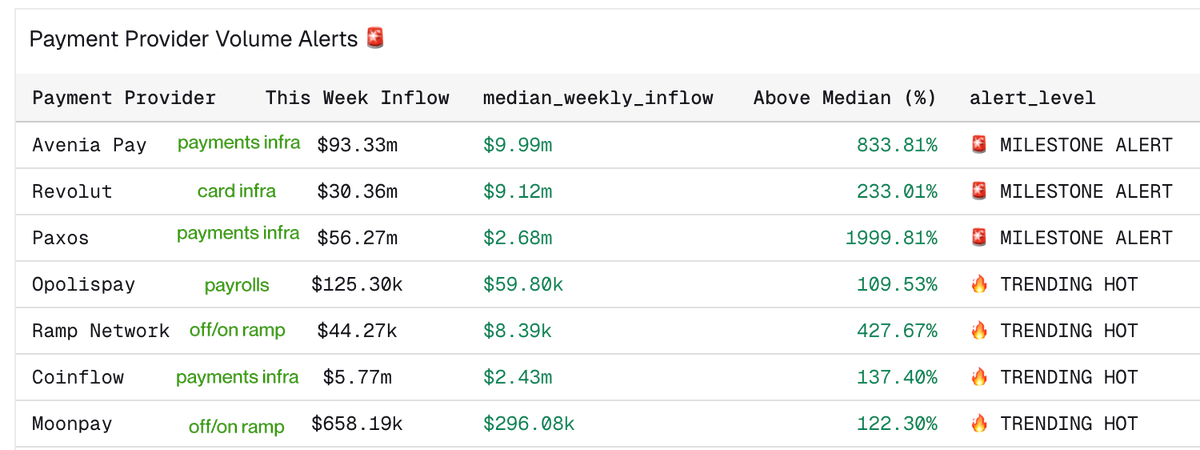Screen dimensions: 1200x450
Task: Click the Payment Provider Volume Alerts title
Action: [x=193, y=39]
